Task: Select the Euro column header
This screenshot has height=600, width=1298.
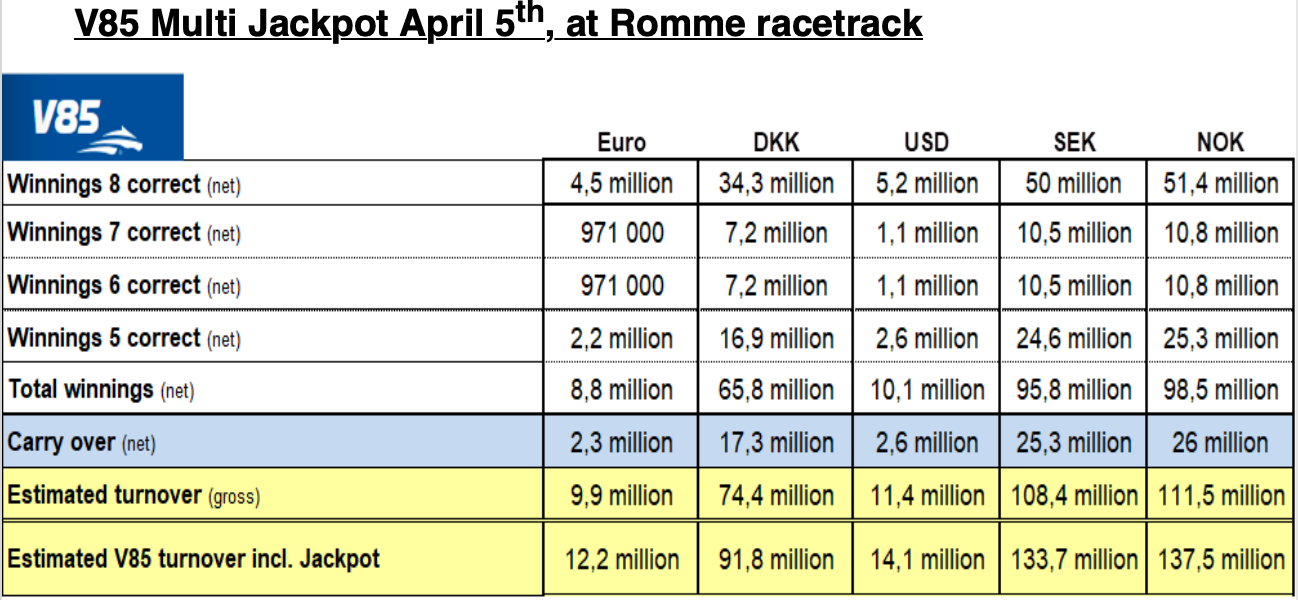Action: pos(621,142)
